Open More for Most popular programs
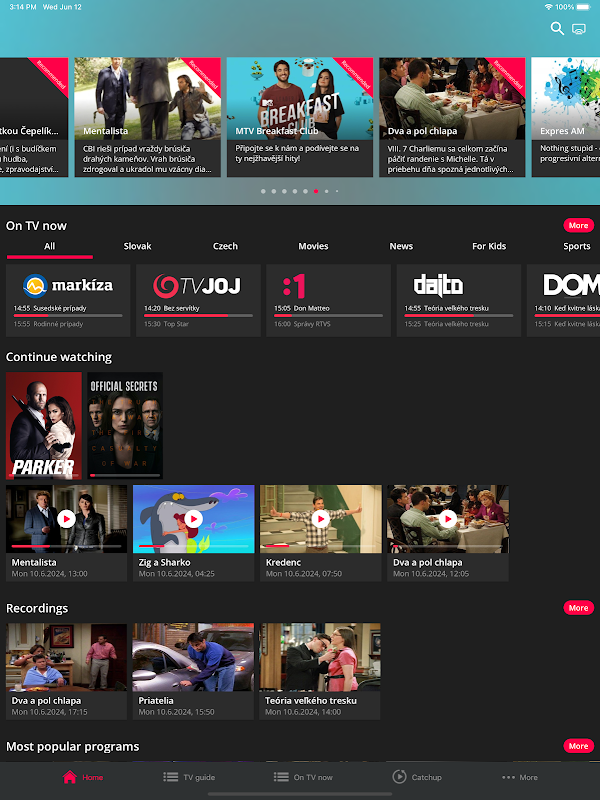600x800 pixels. pos(578,746)
